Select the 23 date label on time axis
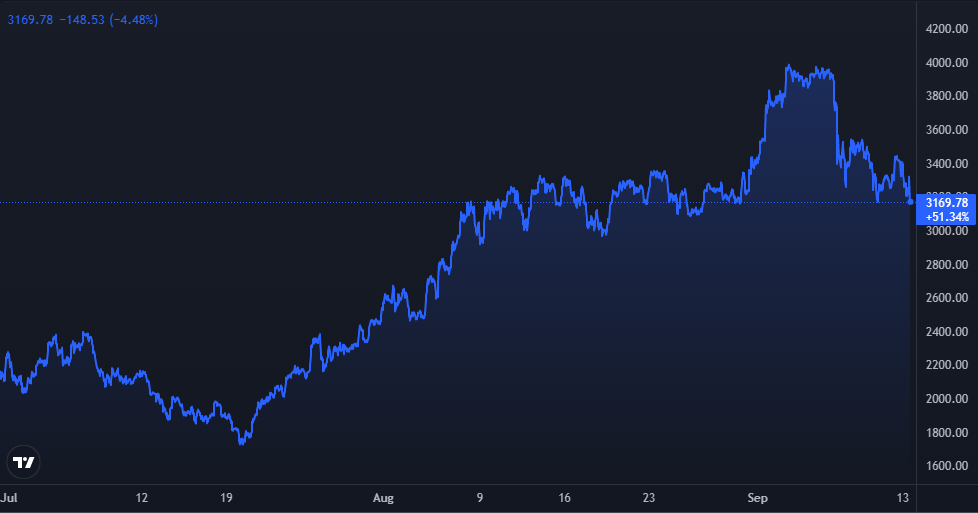 click(x=651, y=496)
